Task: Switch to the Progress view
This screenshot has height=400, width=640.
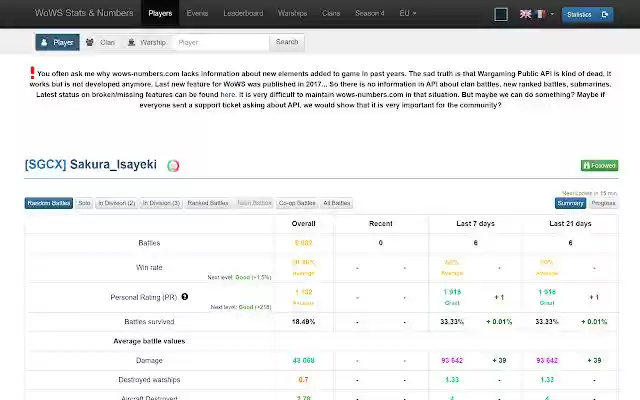Action: (x=603, y=203)
